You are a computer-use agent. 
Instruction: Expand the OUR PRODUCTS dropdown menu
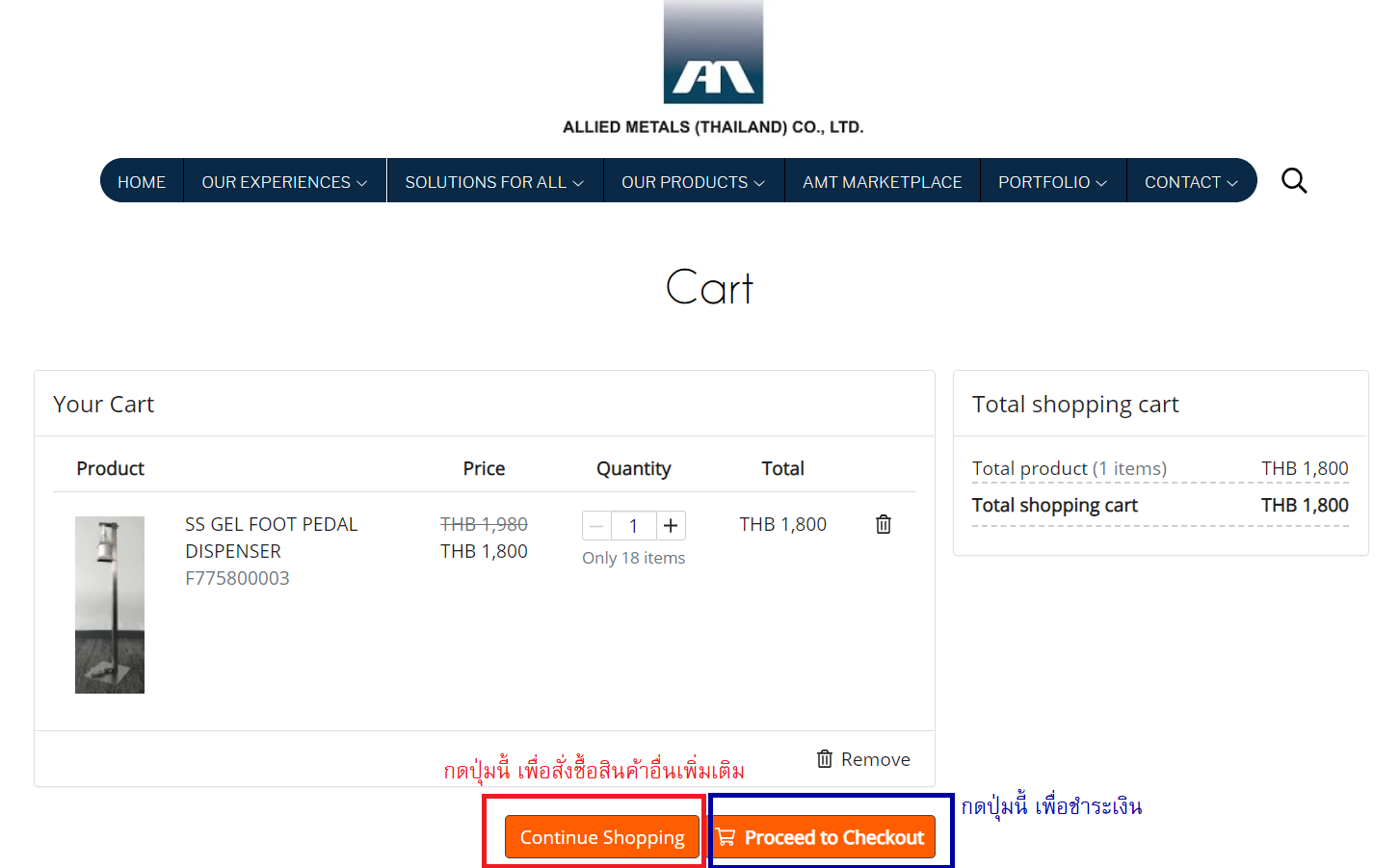point(694,181)
